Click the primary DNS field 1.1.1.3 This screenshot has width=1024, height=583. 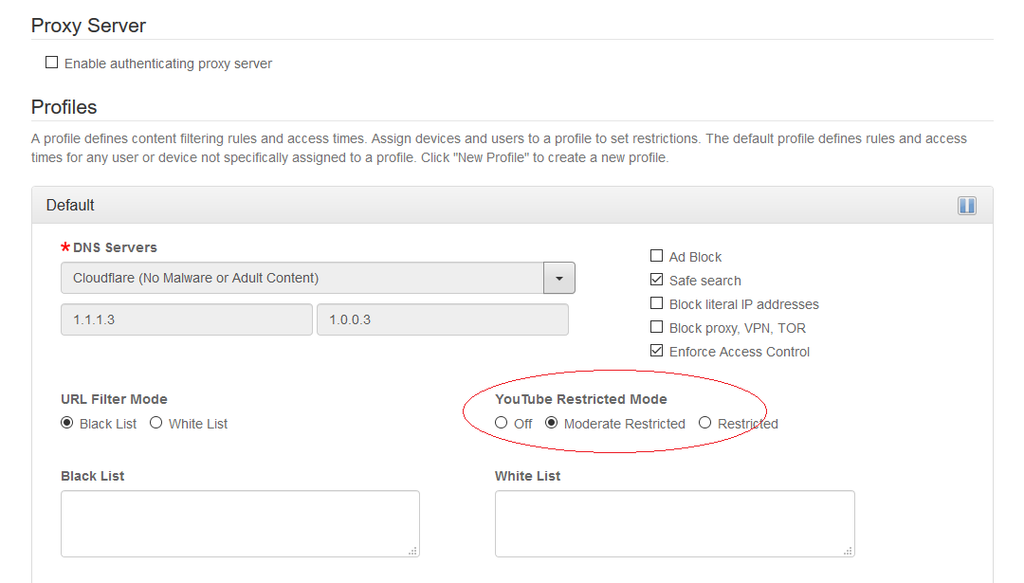(187, 320)
